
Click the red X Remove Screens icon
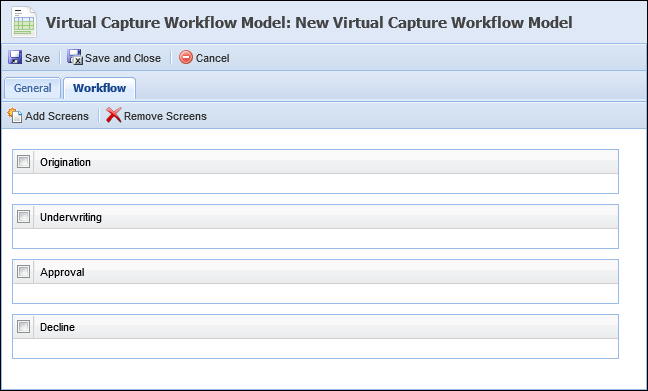[114, 115]
